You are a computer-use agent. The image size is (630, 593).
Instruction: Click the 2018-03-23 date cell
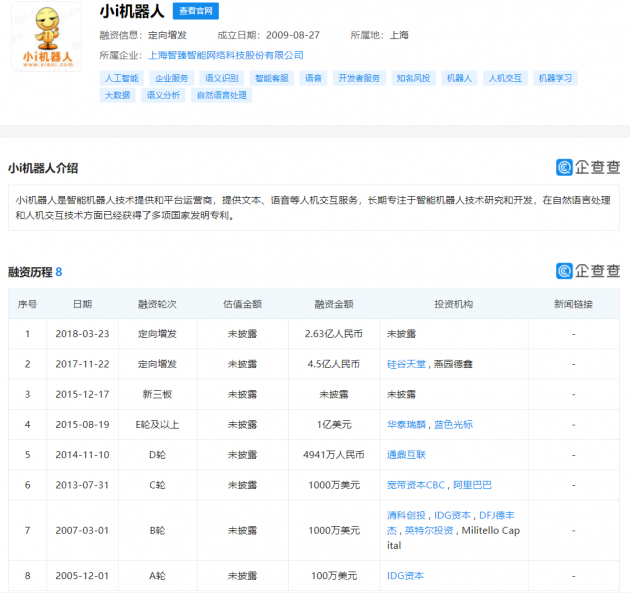[82, 334]
